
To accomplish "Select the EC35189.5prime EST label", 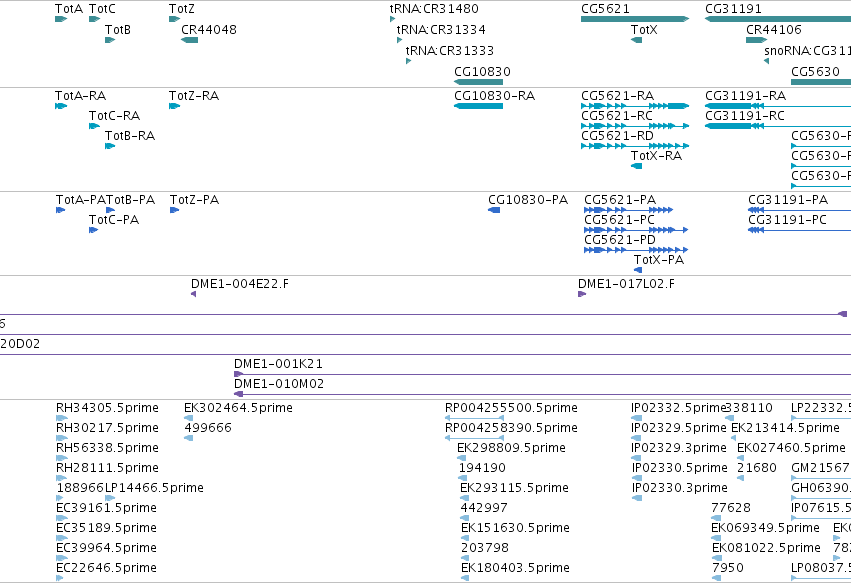I will coord(106,528).
